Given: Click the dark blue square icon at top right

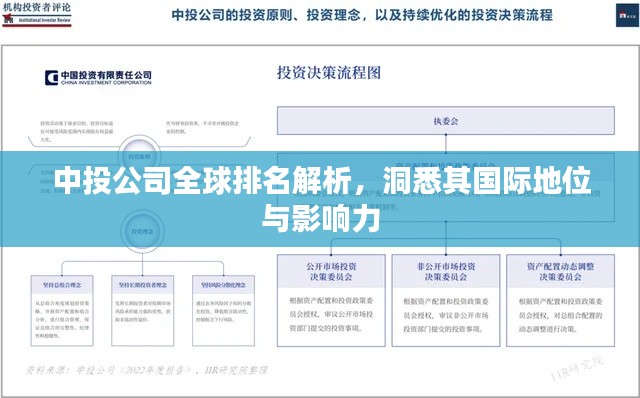Looking at the screenshot, I should click(627, 15).
